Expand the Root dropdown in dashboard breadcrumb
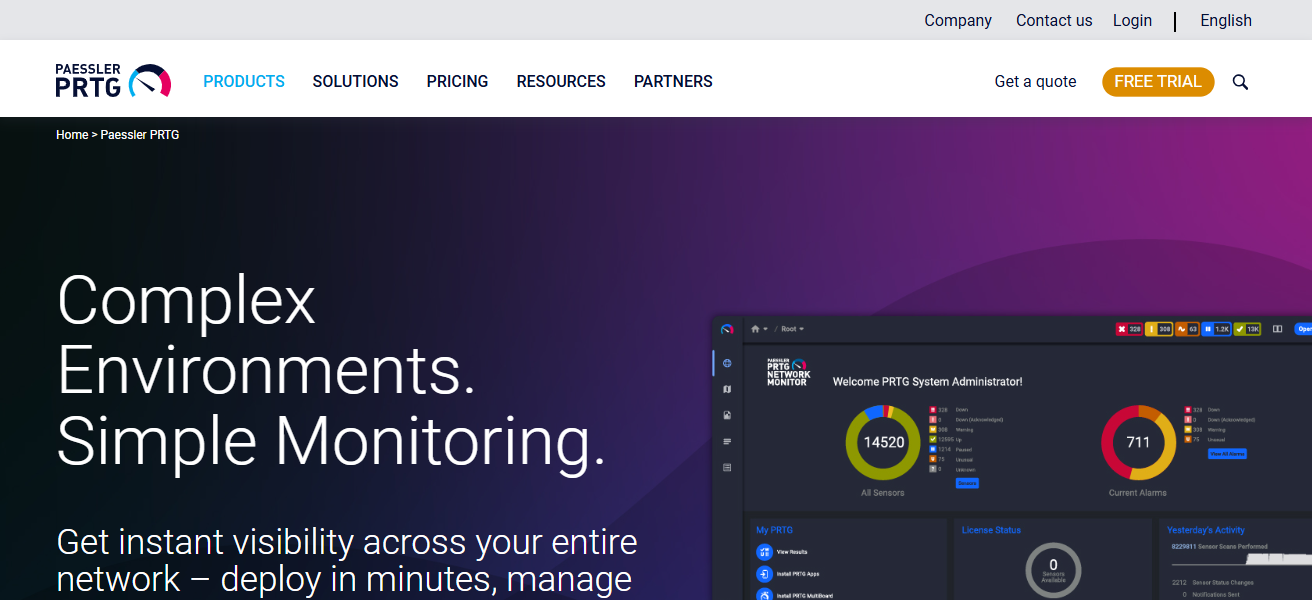1312x600 pixels. click(792, 329)
